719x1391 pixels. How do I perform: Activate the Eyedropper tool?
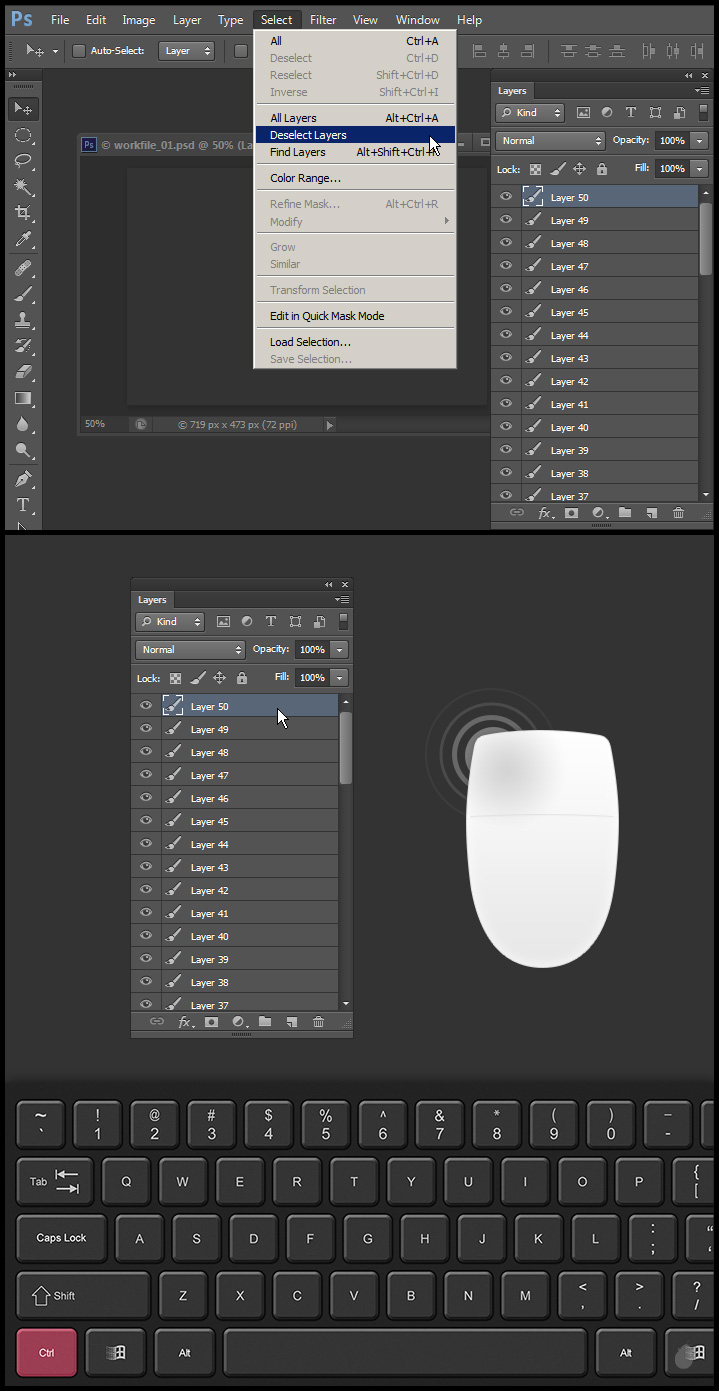pyautogui.click(x=24, y=239)
